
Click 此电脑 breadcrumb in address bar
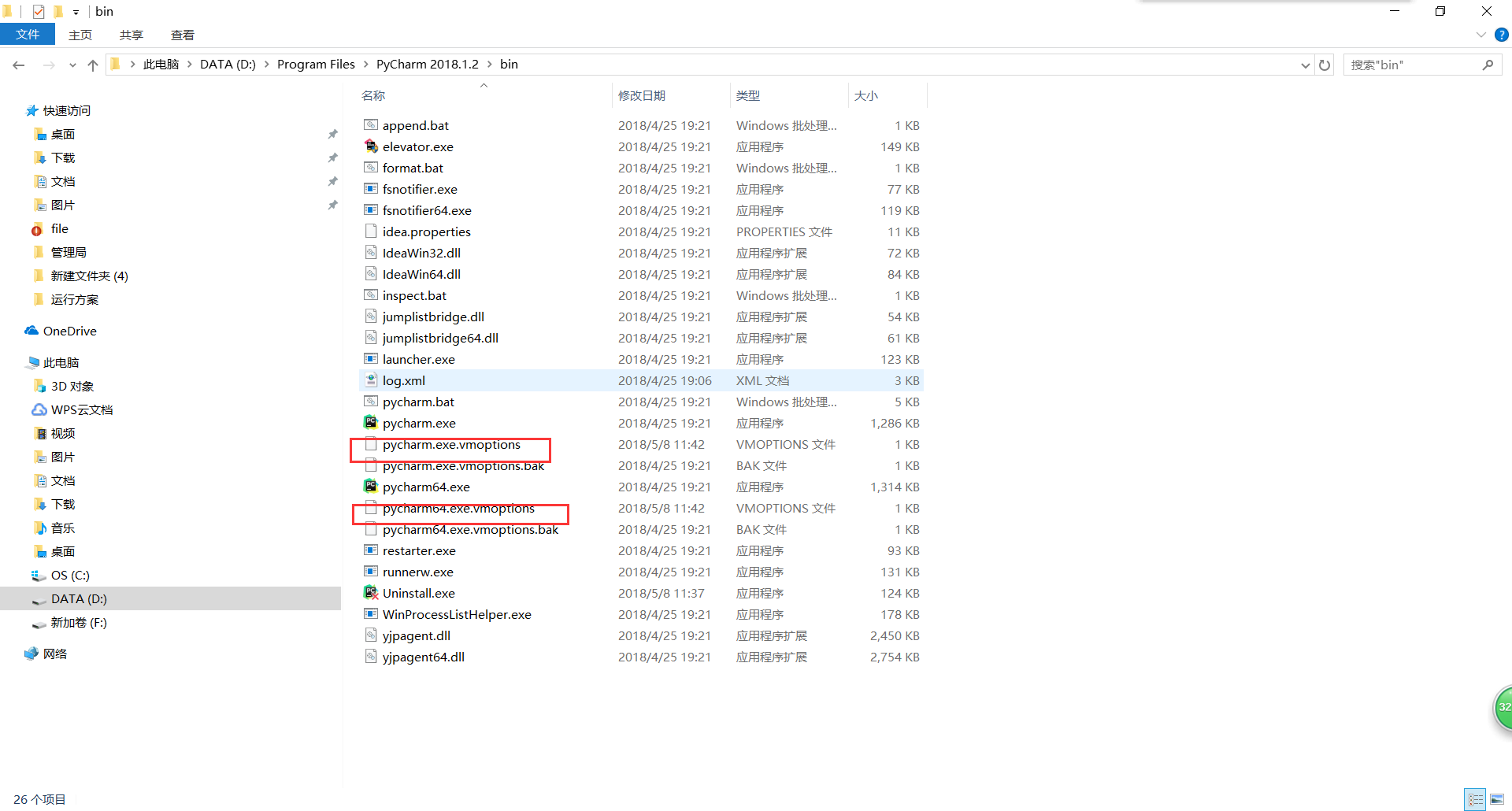(161, 65)
